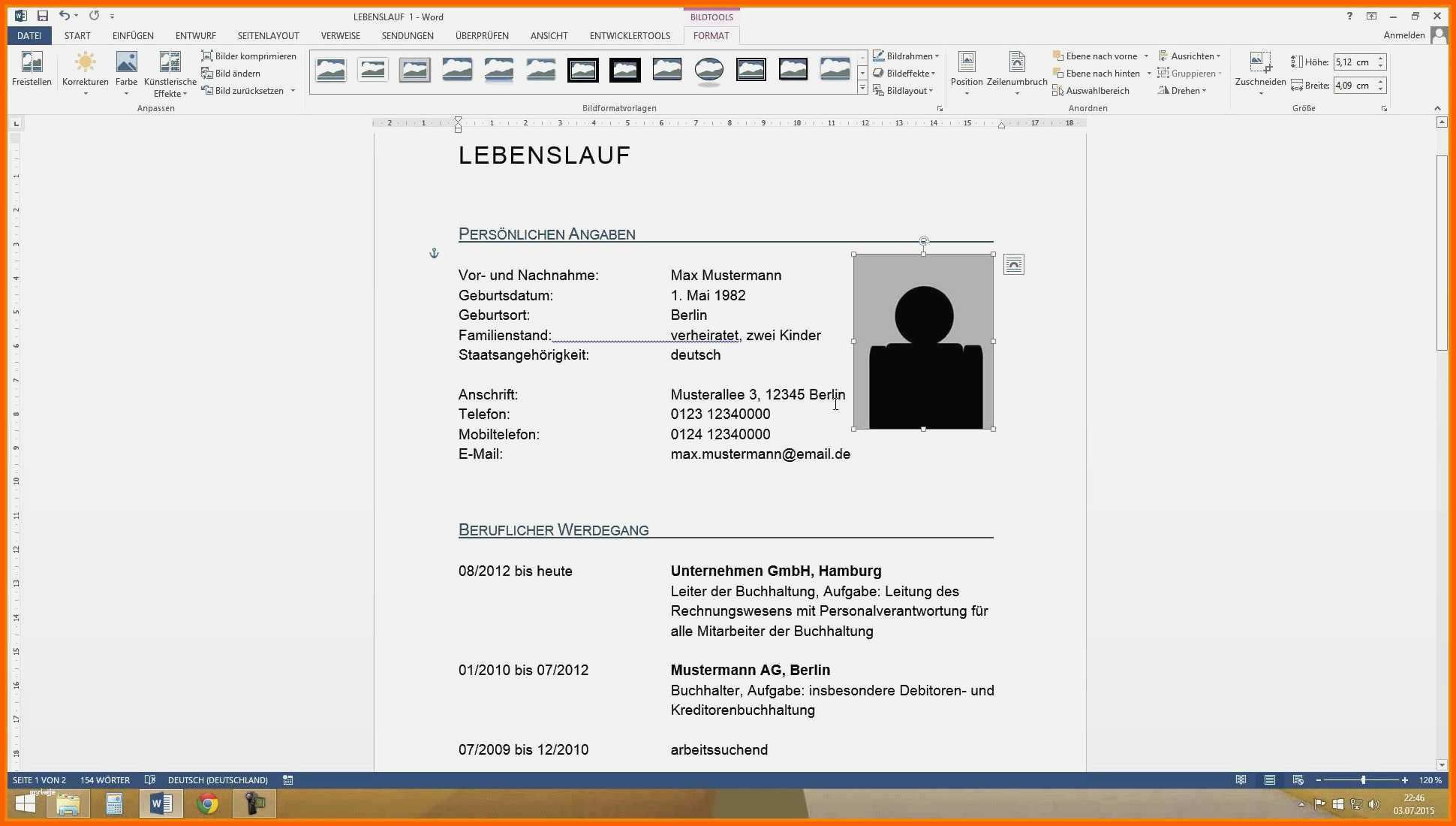This screenshot has width=1456, height=826.
Task: Open Word help with the question mark icon
Action: click(x=1349, y=16)
